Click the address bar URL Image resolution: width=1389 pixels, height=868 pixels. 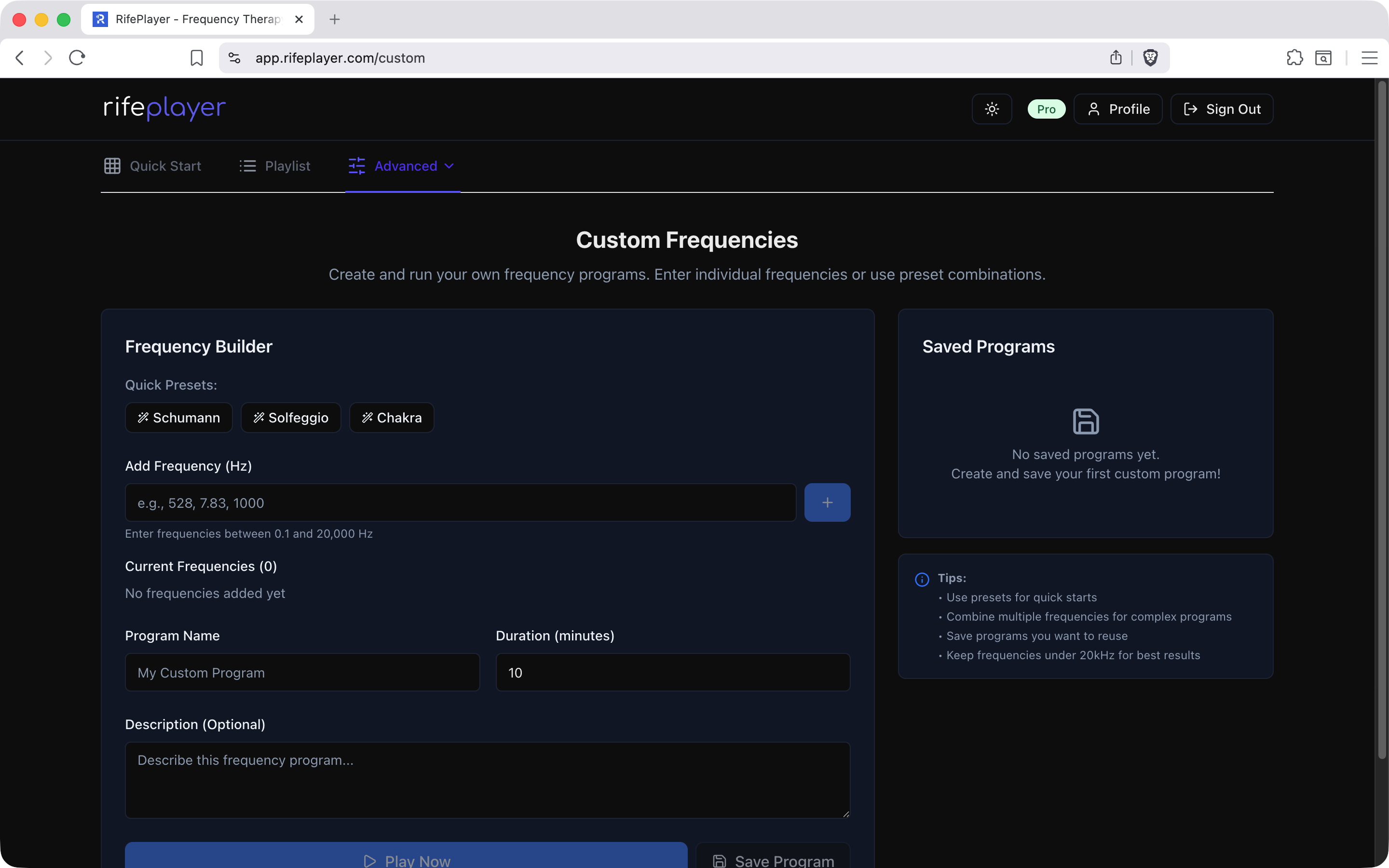coord(340,58)
